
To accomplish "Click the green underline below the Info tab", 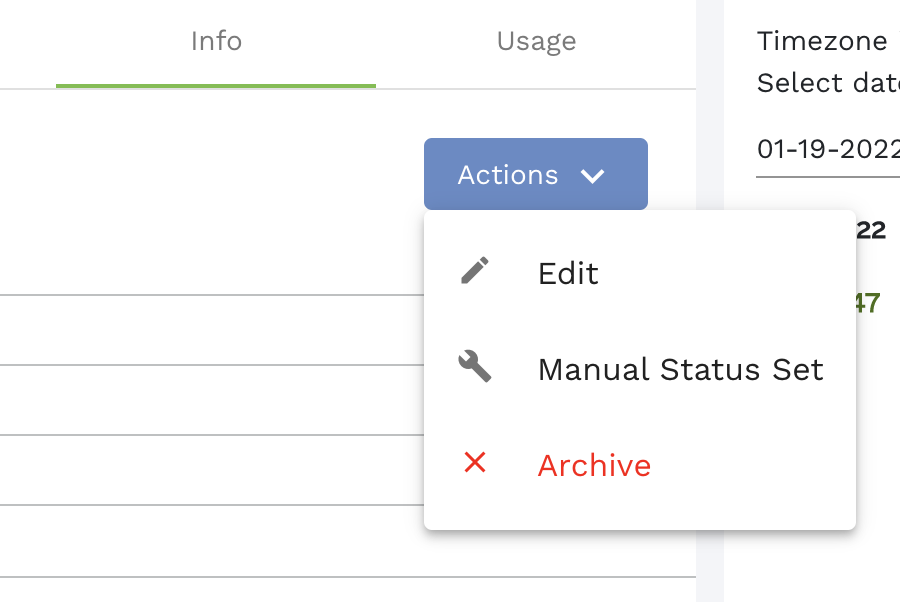I will click(216, 86).
